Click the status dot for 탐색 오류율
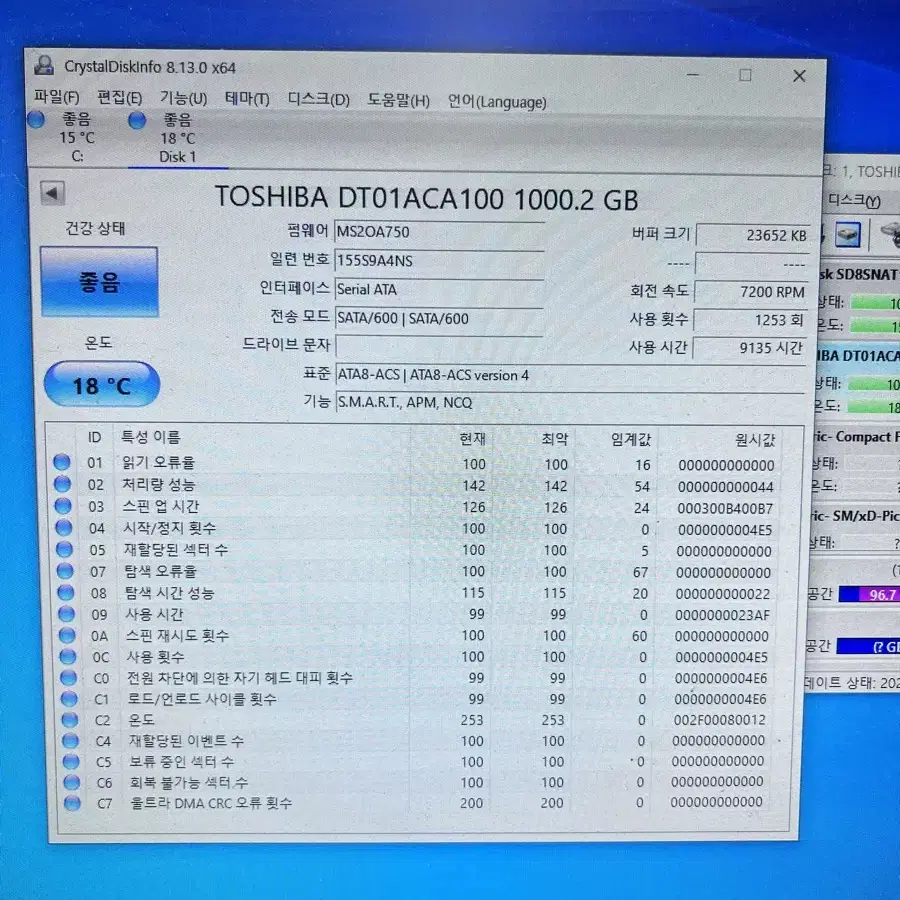This screenshot has width=900, height=900. (x=65, y=571)
